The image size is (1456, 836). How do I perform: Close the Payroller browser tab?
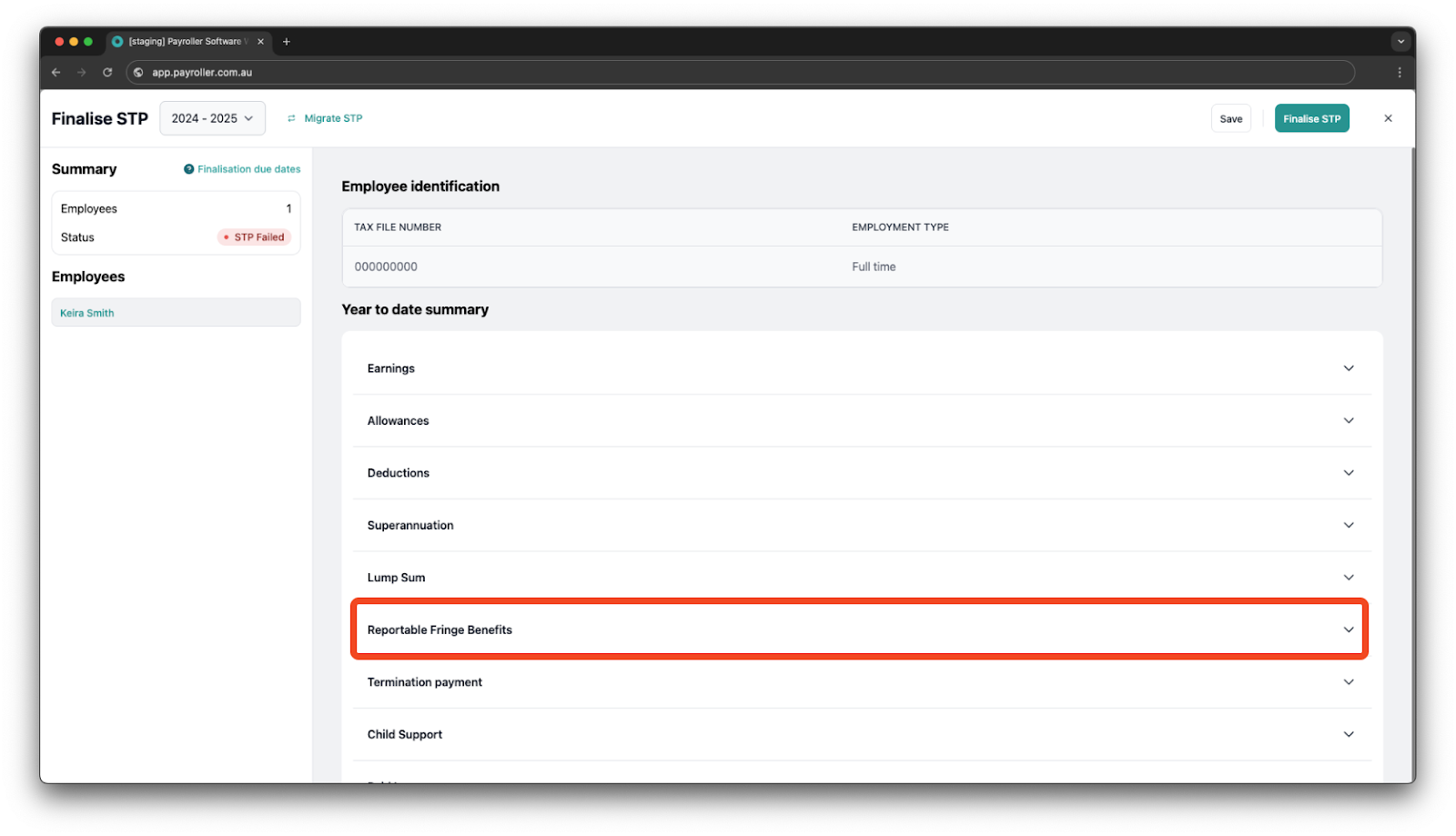260,42
